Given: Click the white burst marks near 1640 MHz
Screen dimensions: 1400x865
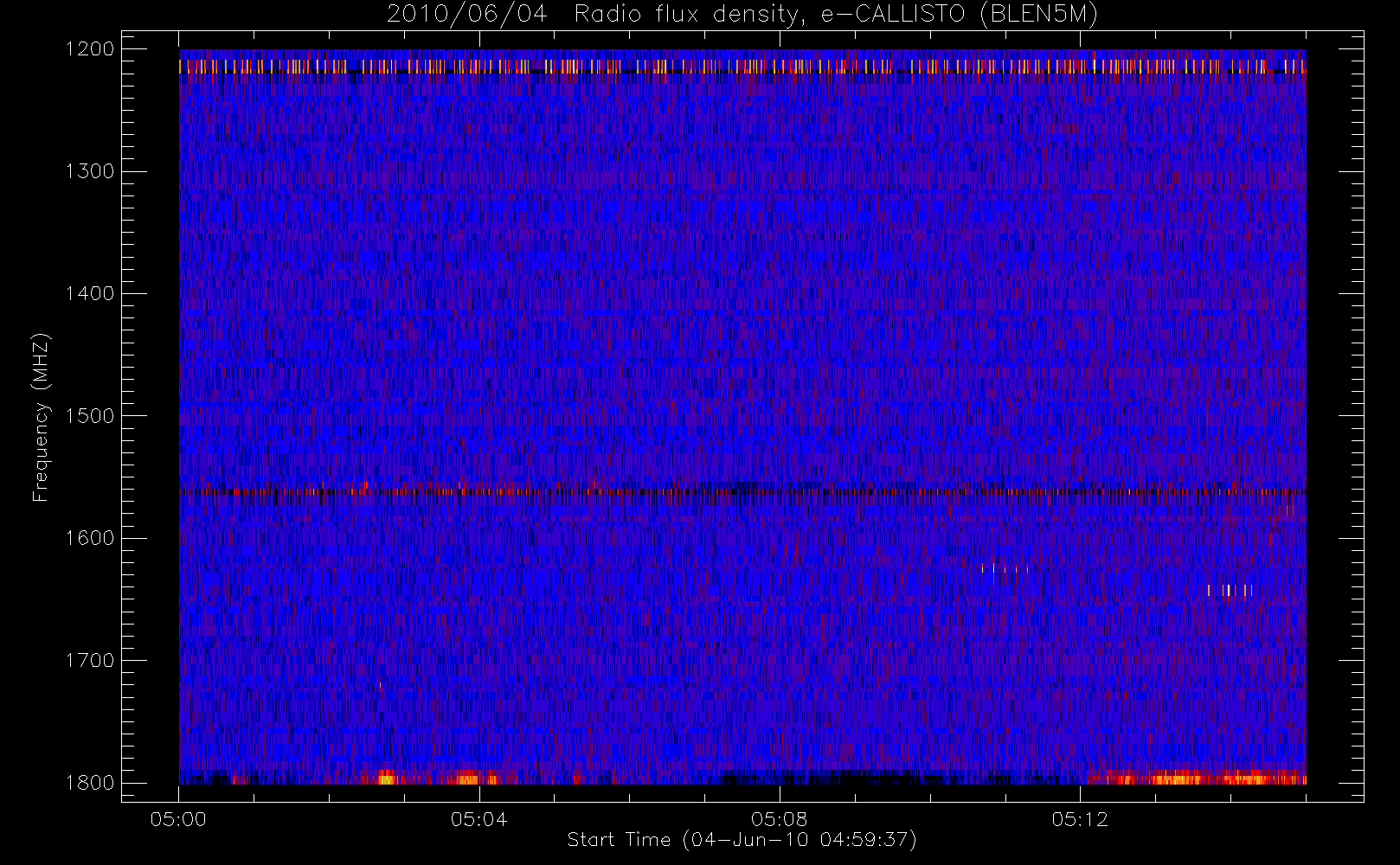Looking at the screenshot, I should [x=1230, y=591].
